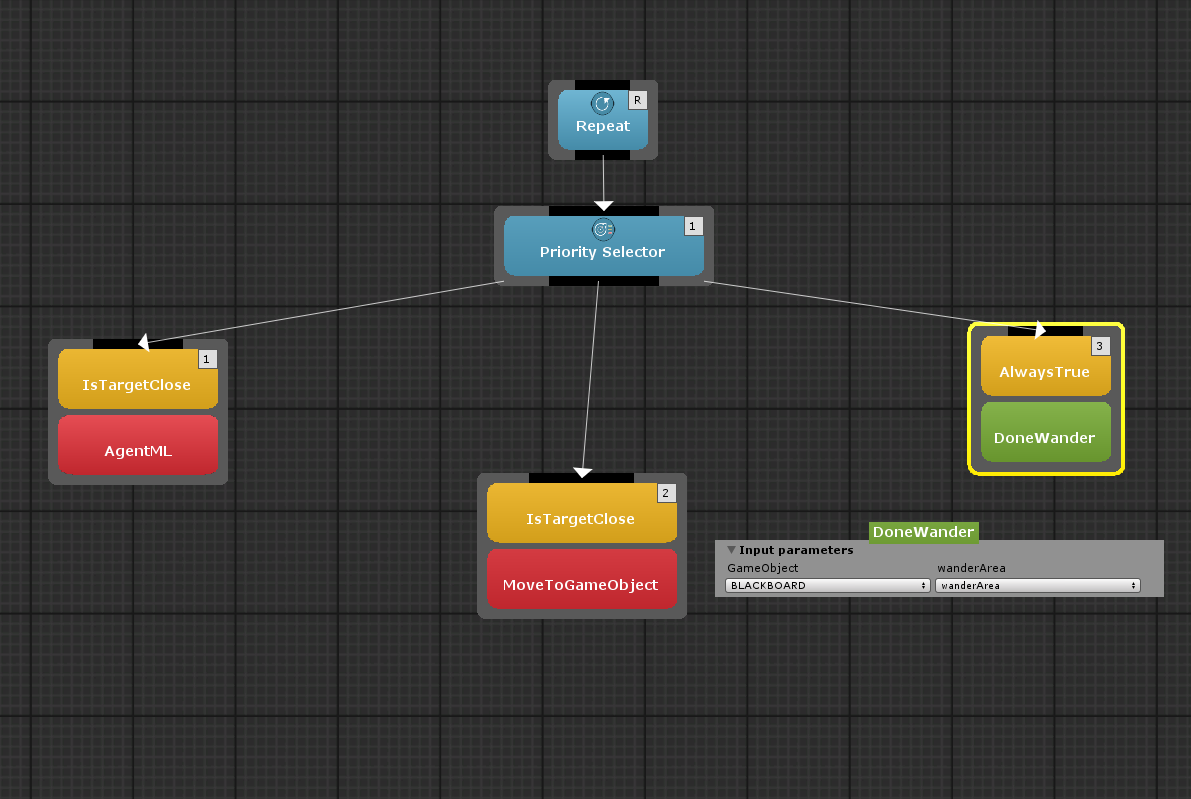Click the number badge on Priority Selector

pos(693,226)
